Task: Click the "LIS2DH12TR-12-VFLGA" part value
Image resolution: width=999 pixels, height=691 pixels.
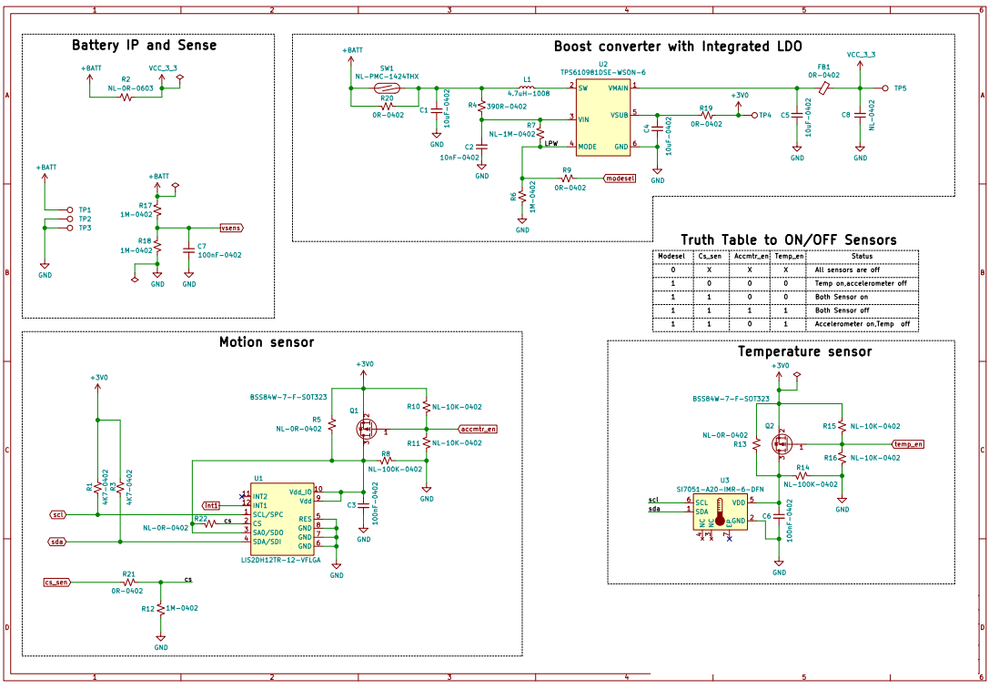Action: click(281, 560)
